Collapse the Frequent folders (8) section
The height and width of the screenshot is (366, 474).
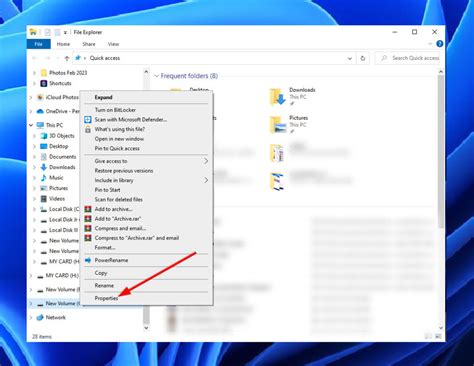(156, 76)
